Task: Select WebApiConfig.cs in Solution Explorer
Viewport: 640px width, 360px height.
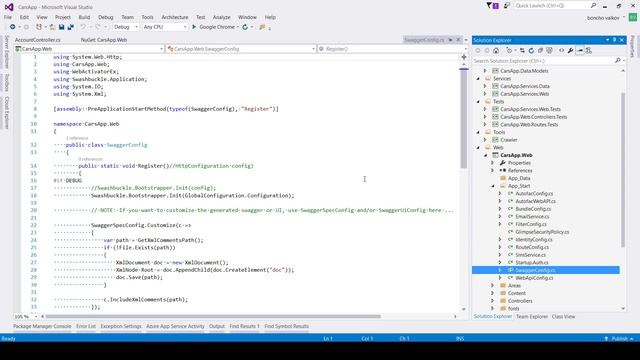Action: (534, 278)
